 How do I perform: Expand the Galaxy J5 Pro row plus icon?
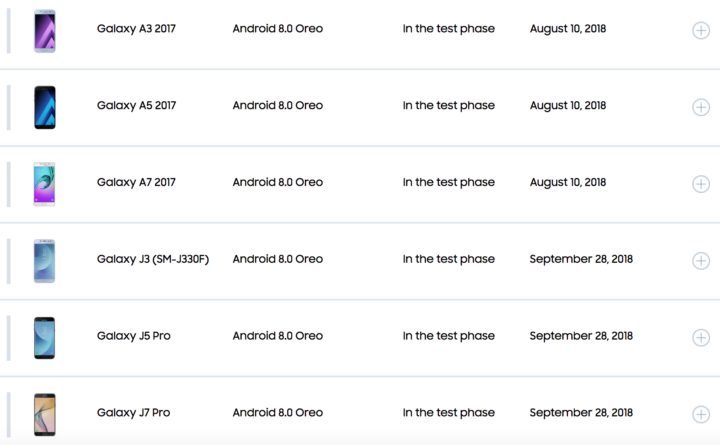click(x=700, y=337)
